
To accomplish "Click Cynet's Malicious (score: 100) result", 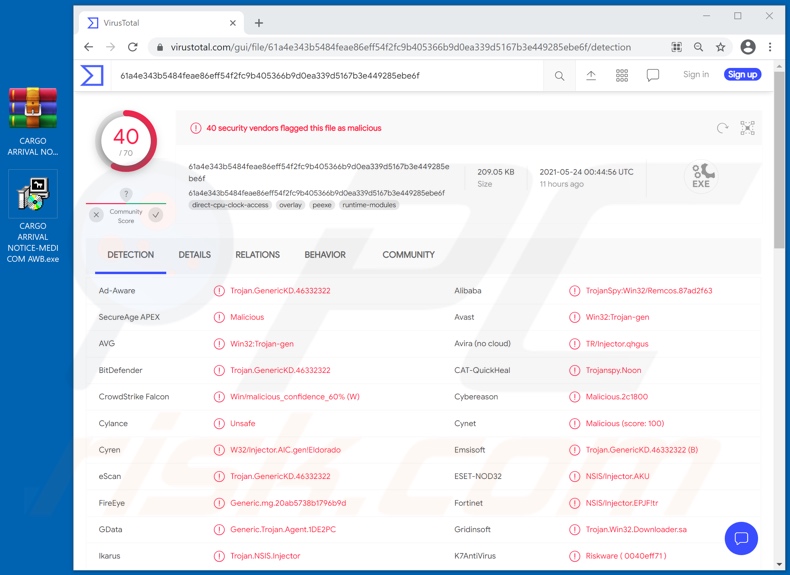I will coord(625,423).
